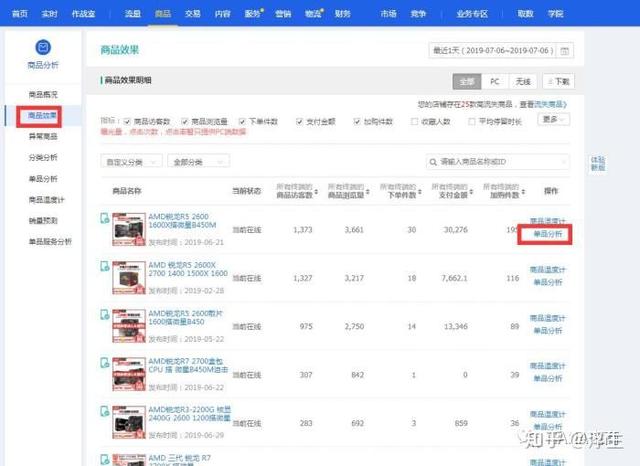This screenshot has height=466, width=640.
Task: Open the 作战室 top navigation item
Action: (x=83, y=14)
